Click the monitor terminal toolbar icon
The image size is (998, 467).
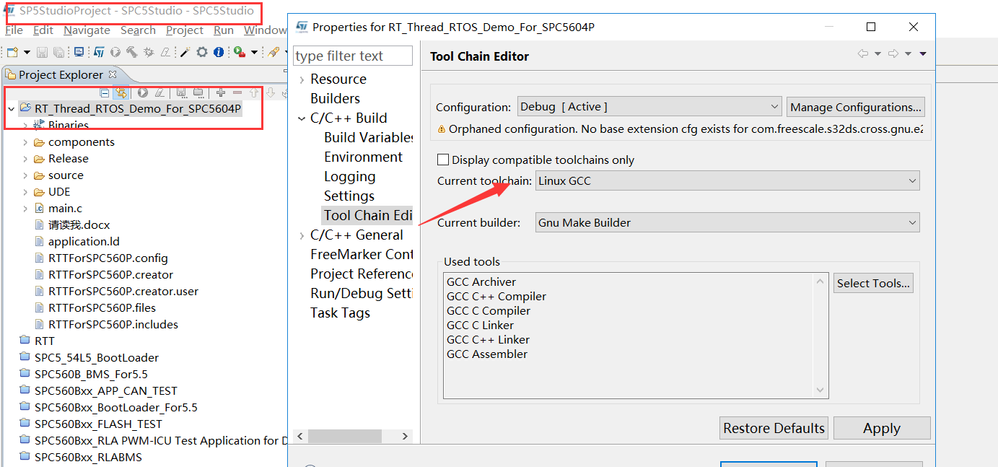(x=79, y=52)
